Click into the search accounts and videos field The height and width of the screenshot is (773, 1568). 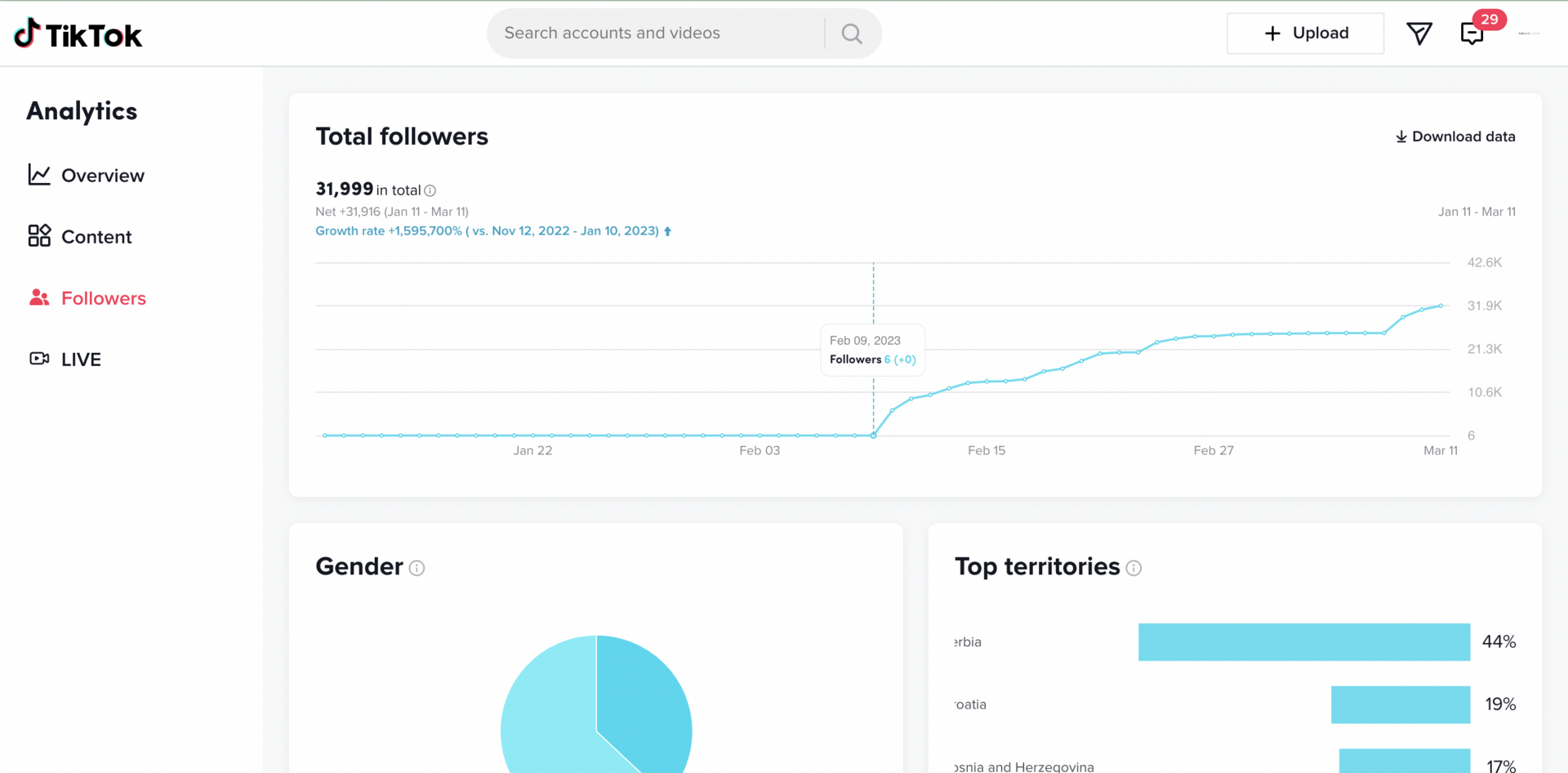[x=656, y=34]
